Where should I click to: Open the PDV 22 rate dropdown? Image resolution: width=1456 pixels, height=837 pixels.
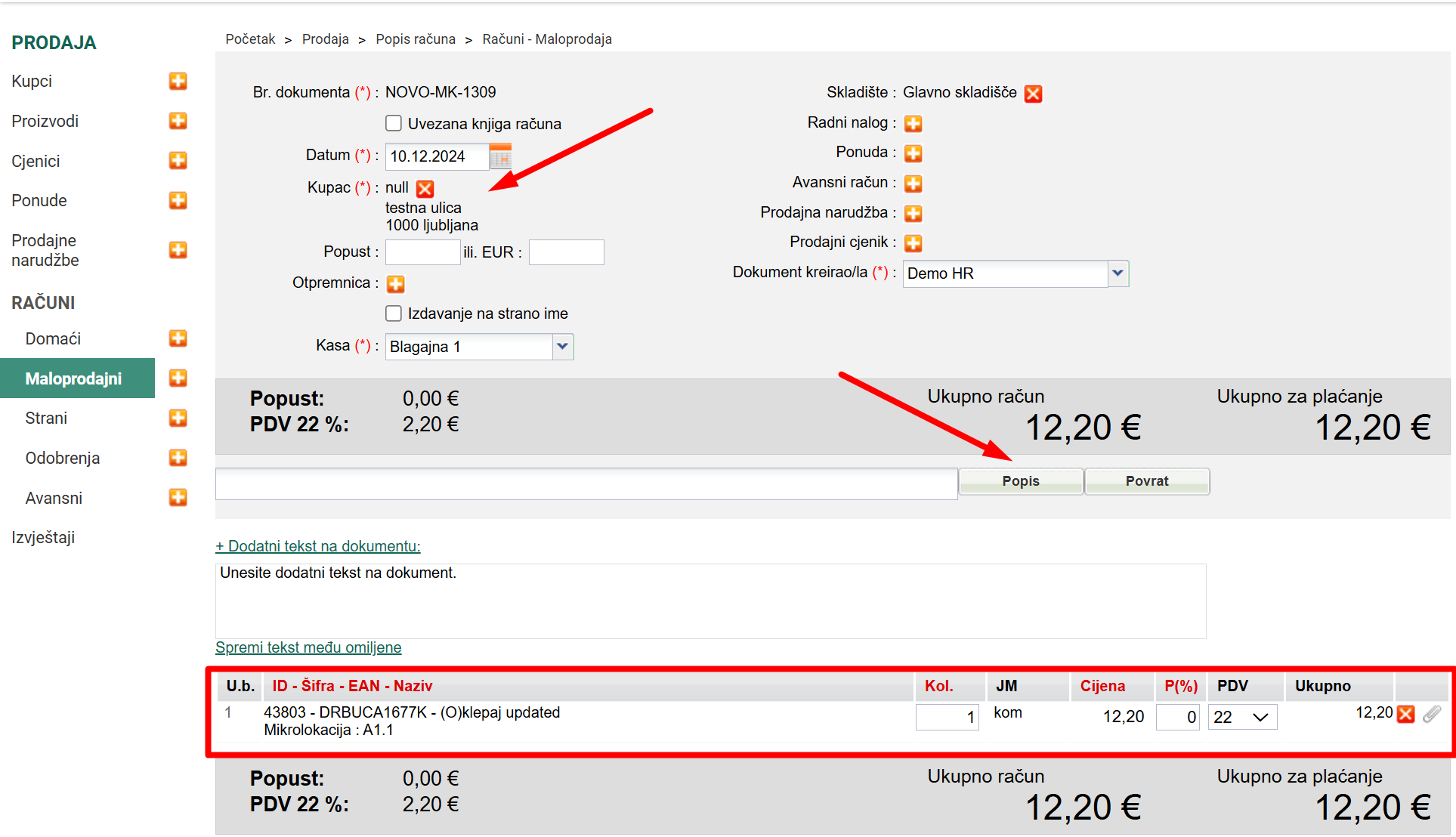click(x=1242, y=717)
